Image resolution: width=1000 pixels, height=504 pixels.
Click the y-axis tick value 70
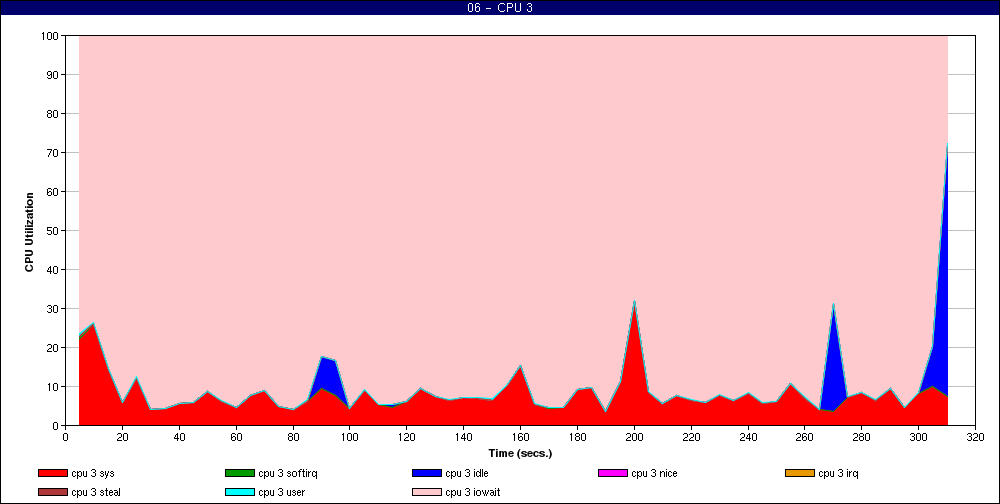click(53, 153)
